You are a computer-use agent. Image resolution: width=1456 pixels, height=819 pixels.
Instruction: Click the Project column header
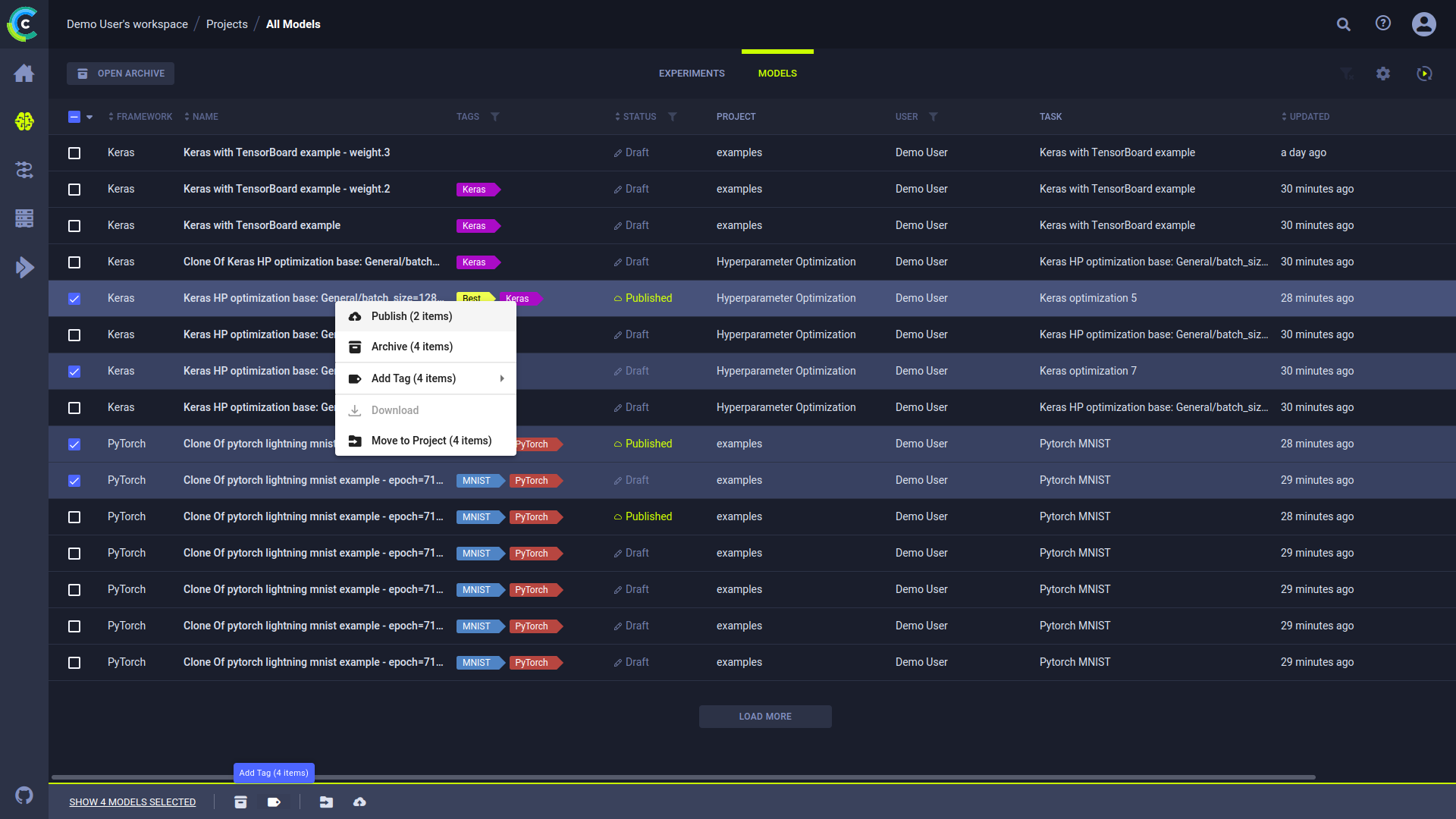click(x=736, y=117)
